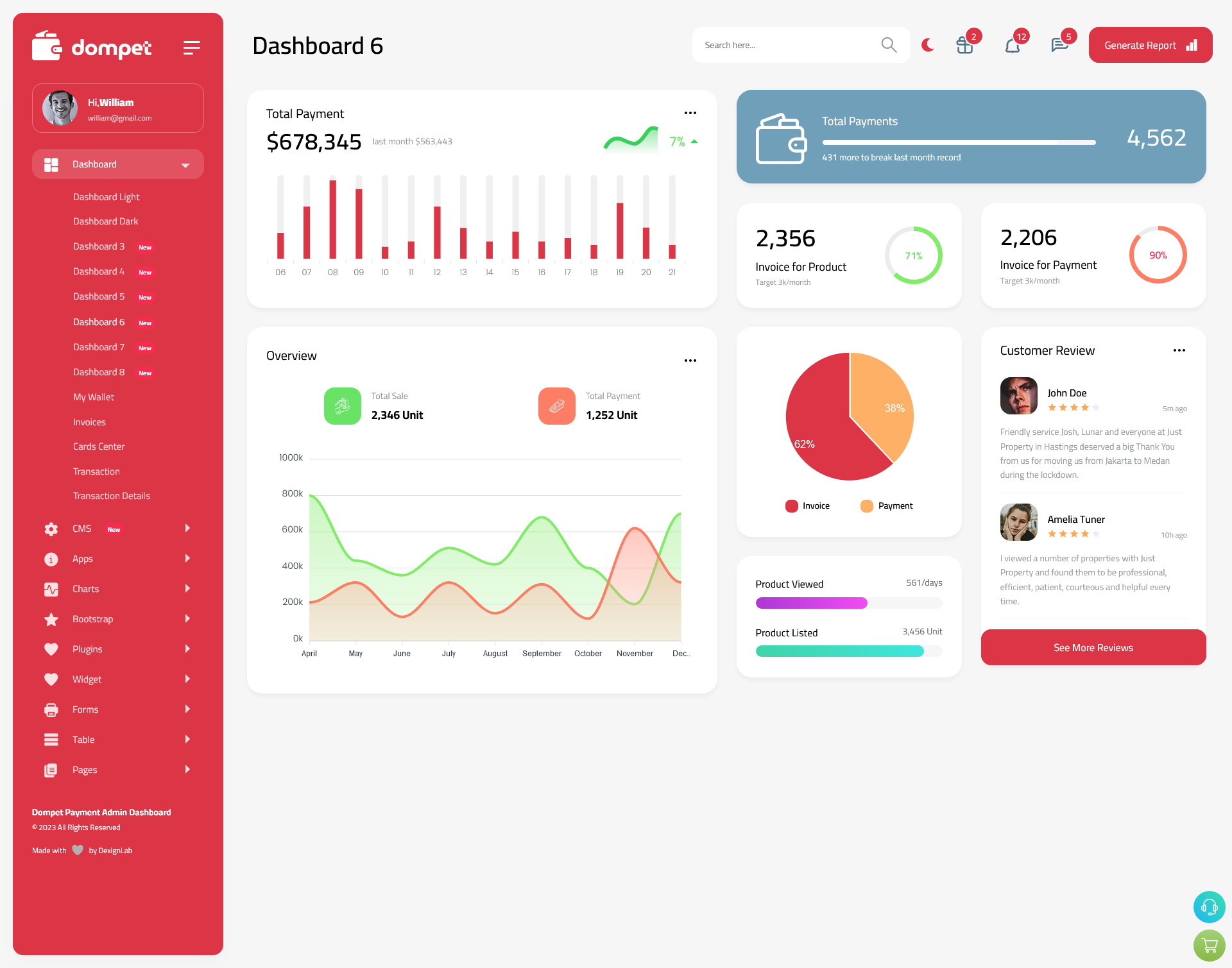Click the notifications bell icon
Screen dimensions: 1232x968
click(1012, 45)
